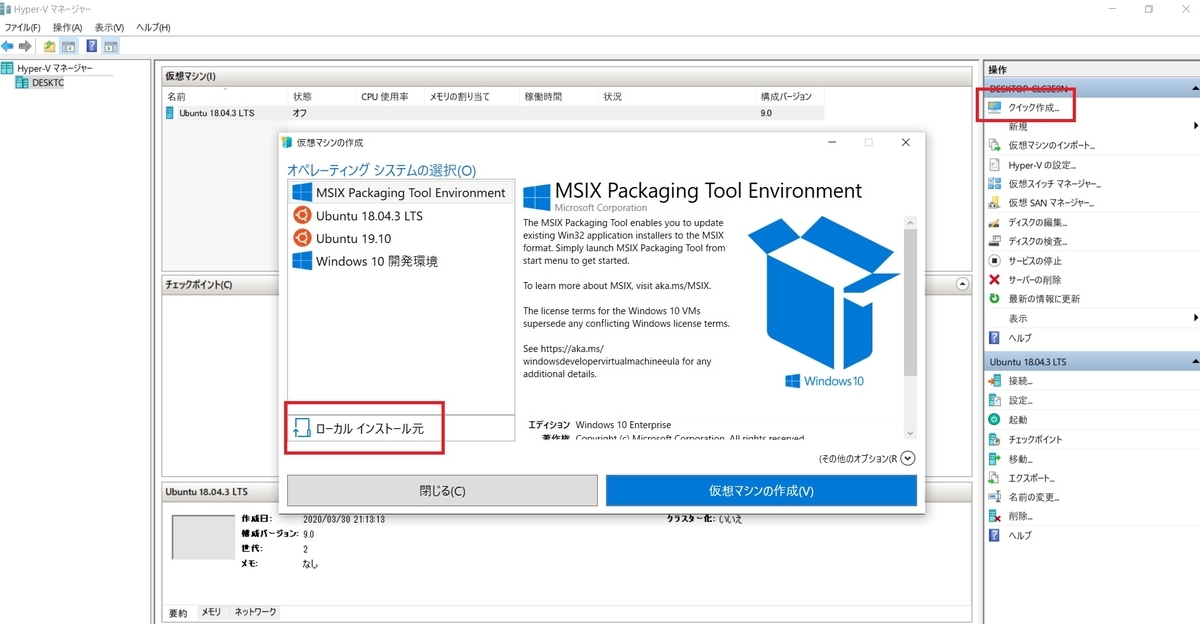This screenshot has height=624, width=1200.
Task: Click the ディスクの編集 icon
Action: click(994, 222)
